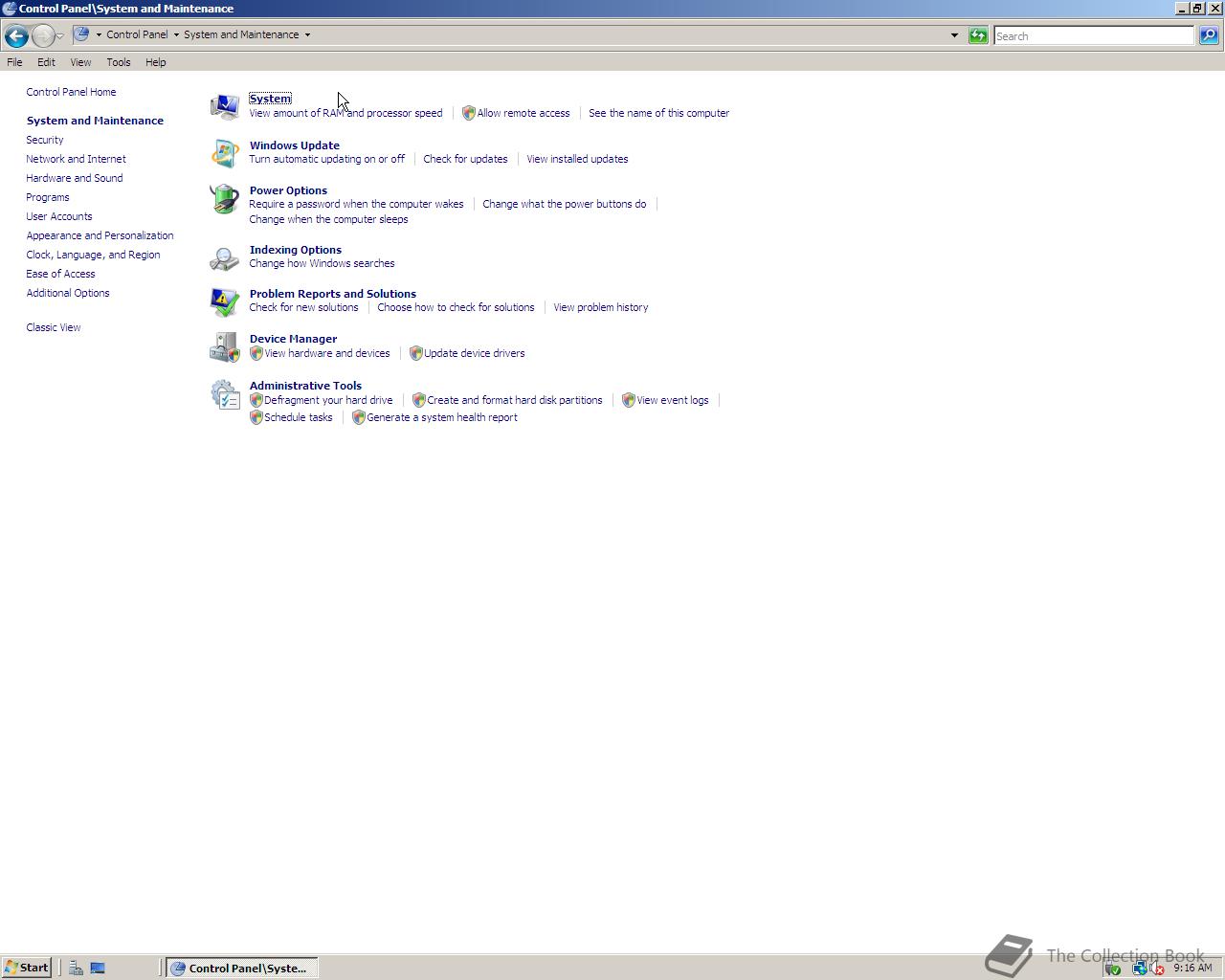1225x980 pixels.
Task: Select Hardware and Sound in the sidebar
Action: tap(75, 178)
